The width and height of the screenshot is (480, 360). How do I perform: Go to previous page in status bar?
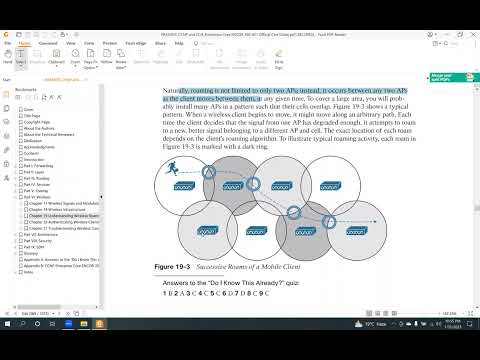point(16,313)
